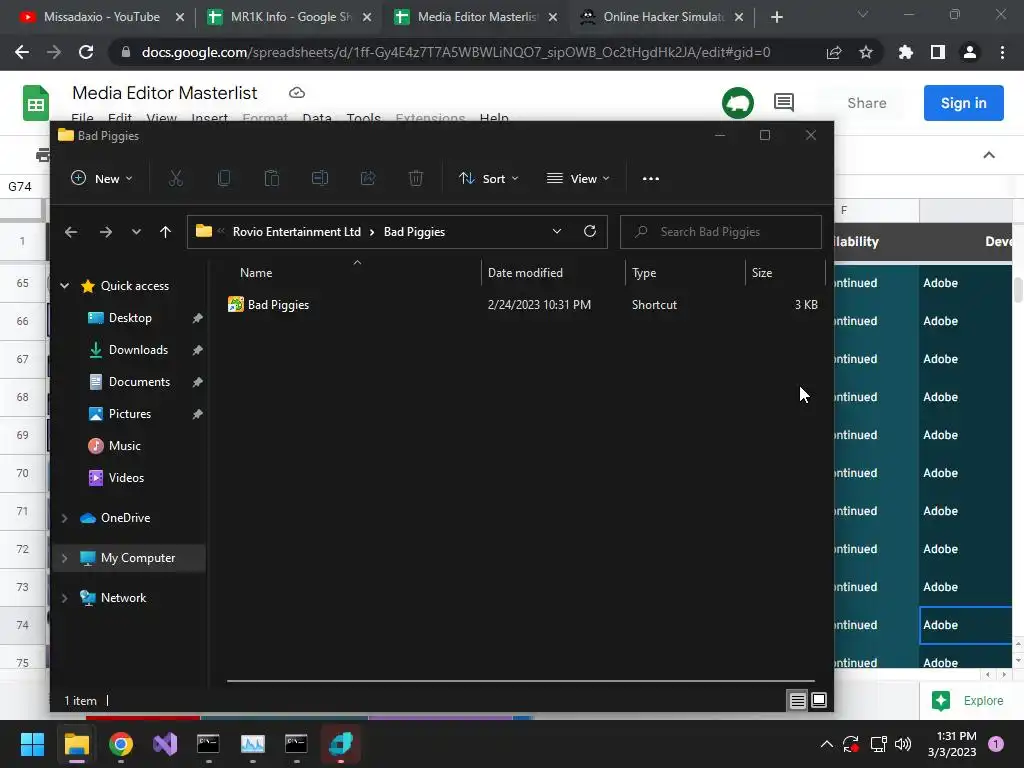Click the Copy icon in Explorer toolbar
Screen dimensions: 1024x768
point(223,178)
